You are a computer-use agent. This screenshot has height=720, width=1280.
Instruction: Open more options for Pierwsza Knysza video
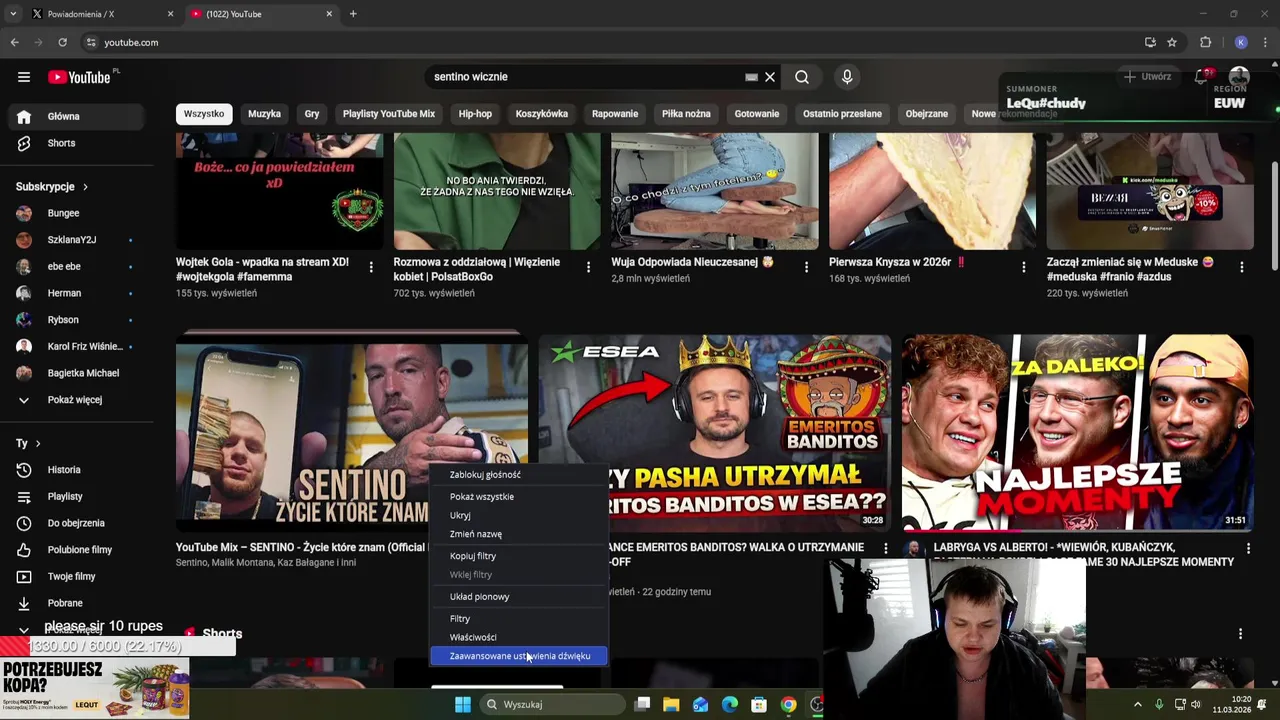tap(1024, 267)
